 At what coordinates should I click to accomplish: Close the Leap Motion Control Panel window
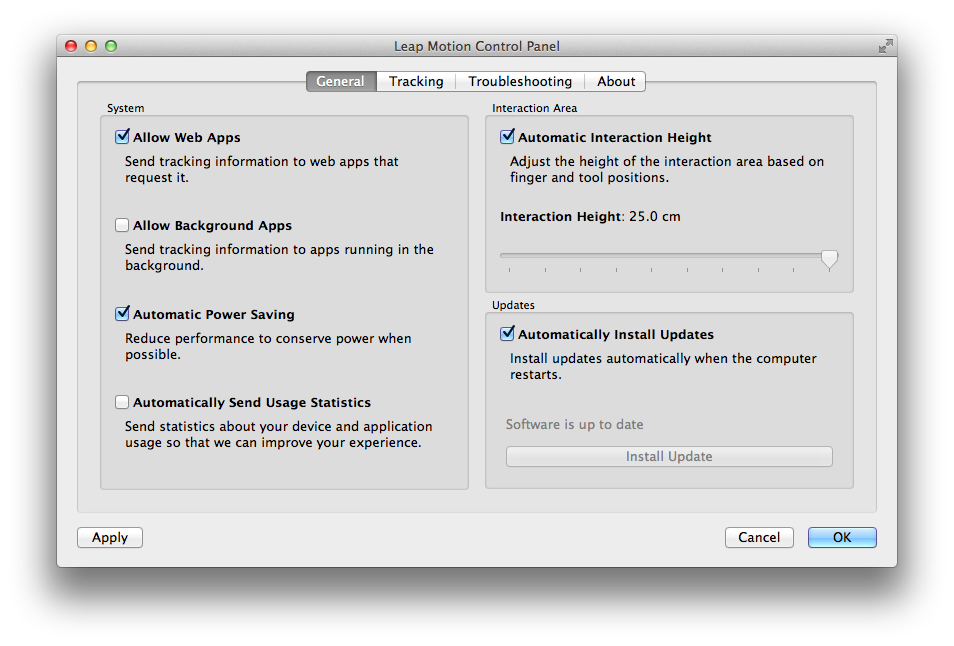(x=71, y=46)
